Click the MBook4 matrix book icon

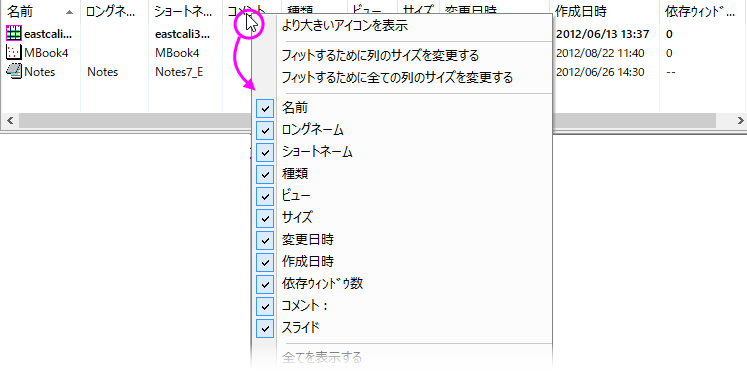pyautogui.click(x=14, y=52)
